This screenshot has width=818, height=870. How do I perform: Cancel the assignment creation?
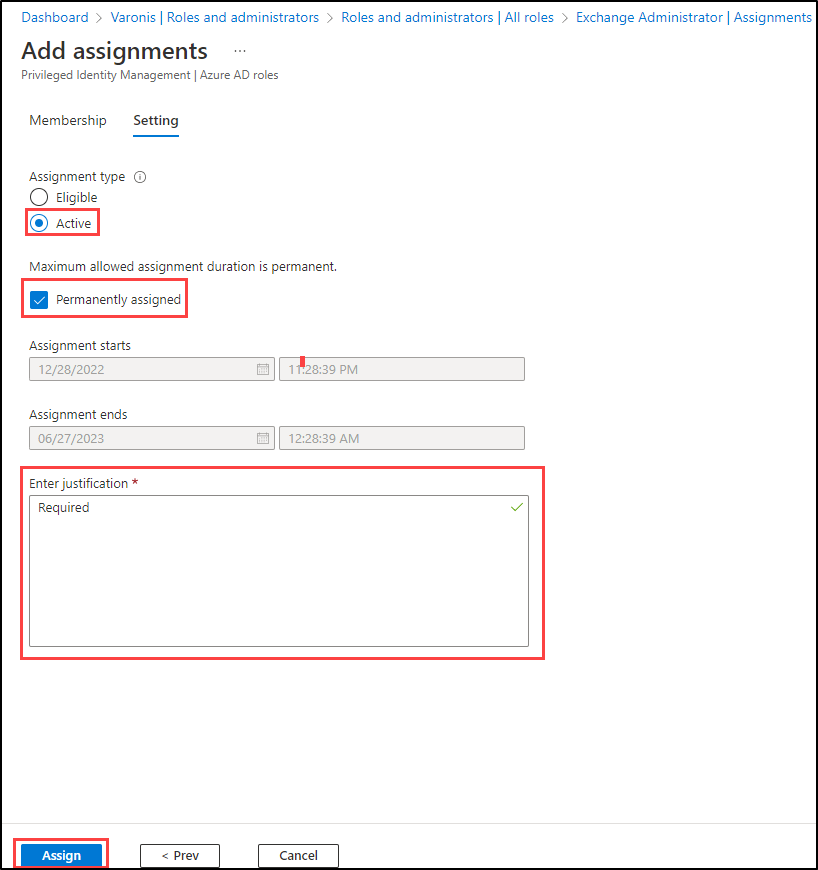tap(298, 855)
